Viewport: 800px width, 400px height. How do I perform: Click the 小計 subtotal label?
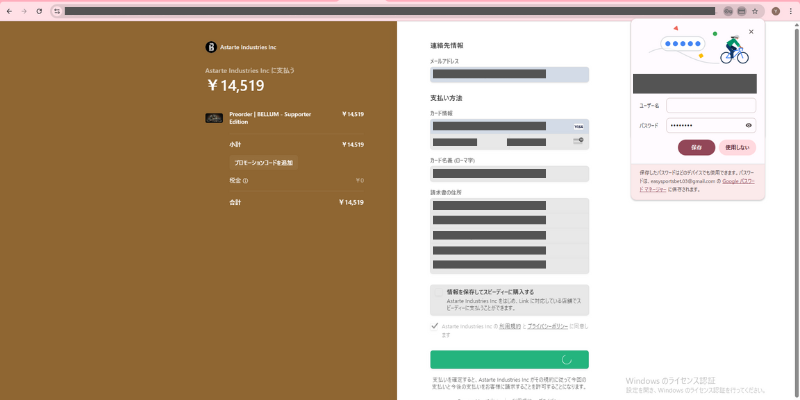(235, 144)
